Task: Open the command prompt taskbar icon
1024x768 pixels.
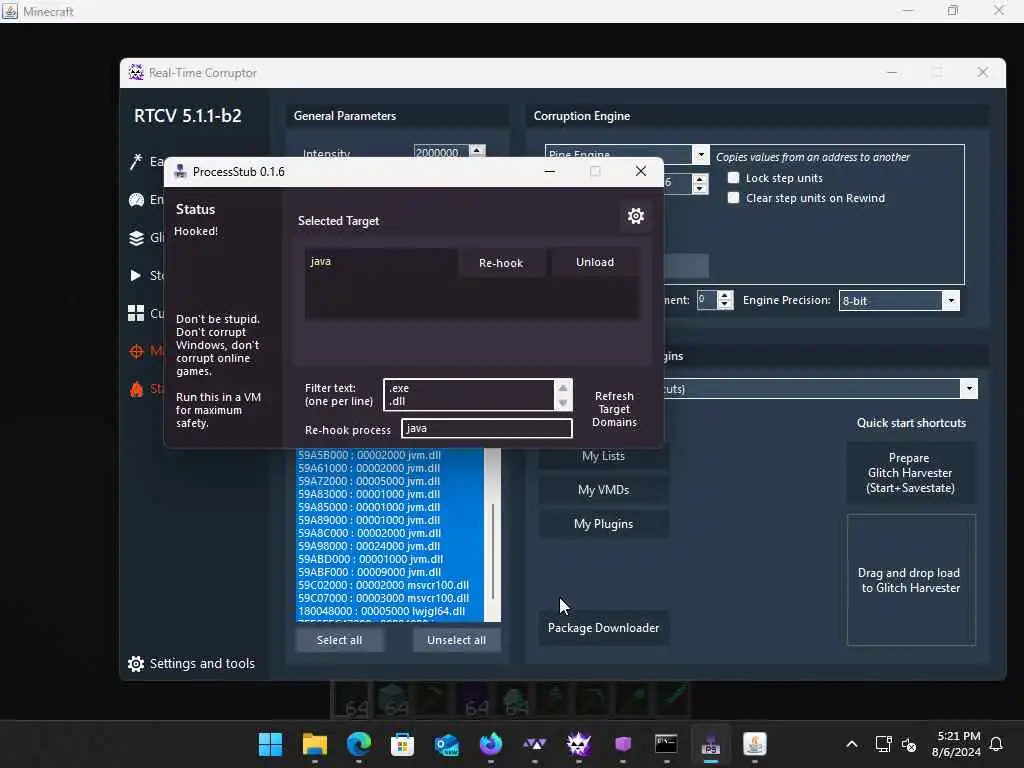Action: 666,744
